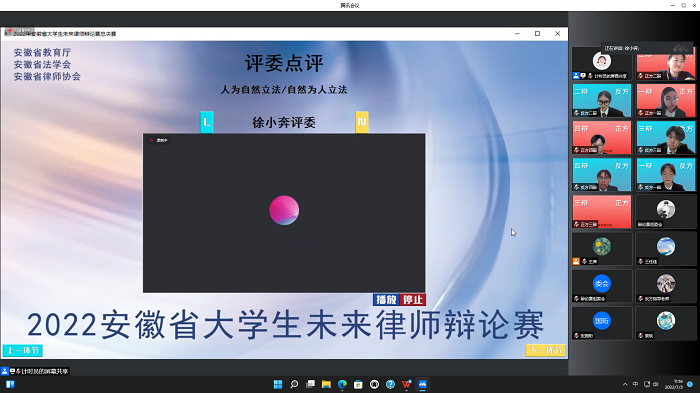Expand hidden system tray icons chevron

point(625,385)
